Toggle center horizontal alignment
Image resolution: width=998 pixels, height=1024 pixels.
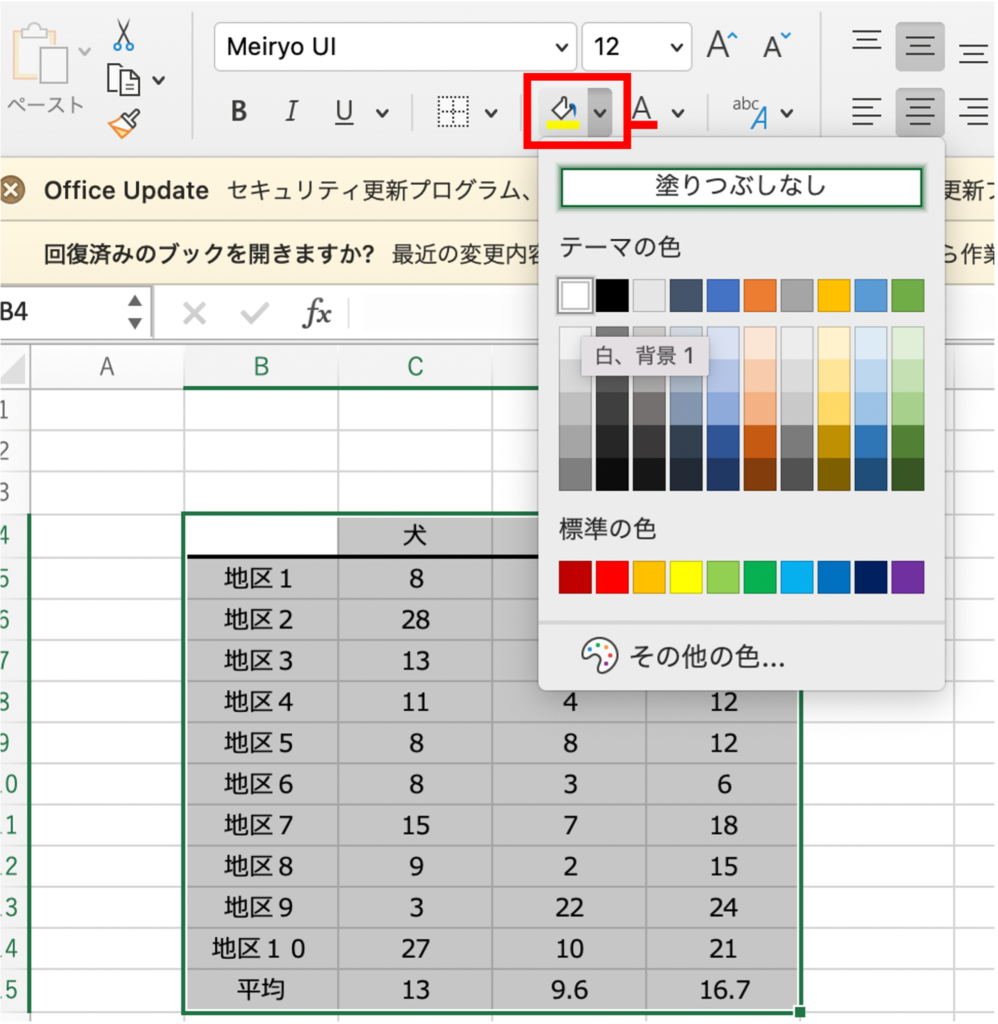point(920,112)
